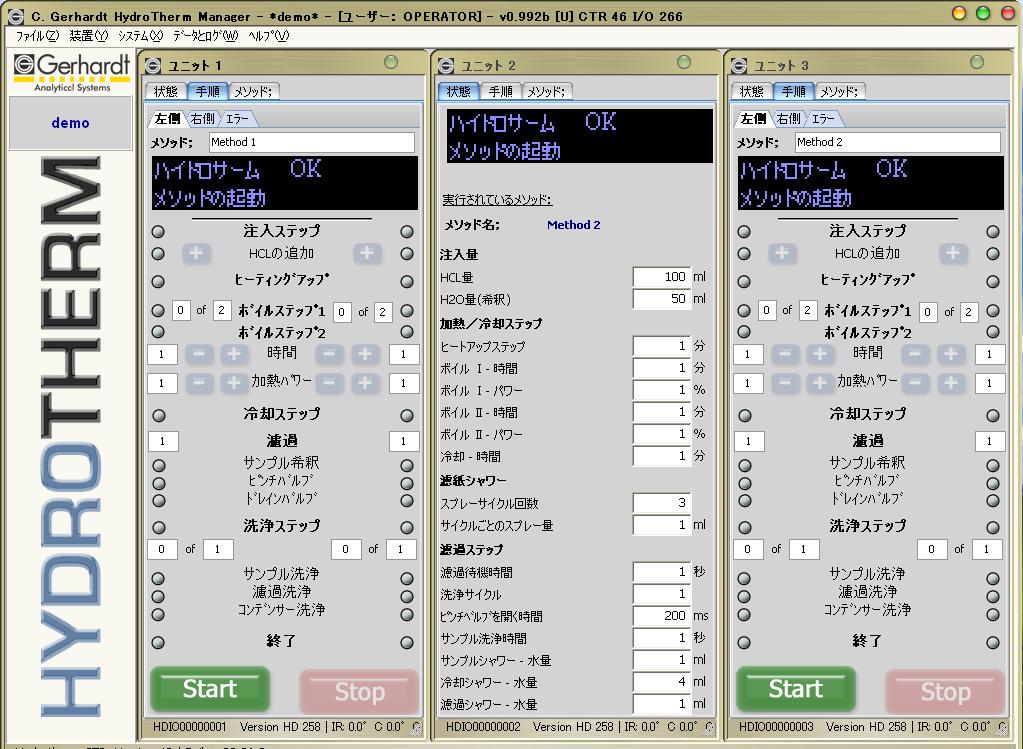This screenshot has width=1023, height=749.
Task: Click the Method 1 field in ユニット 1
Action: tap(312, 142)
